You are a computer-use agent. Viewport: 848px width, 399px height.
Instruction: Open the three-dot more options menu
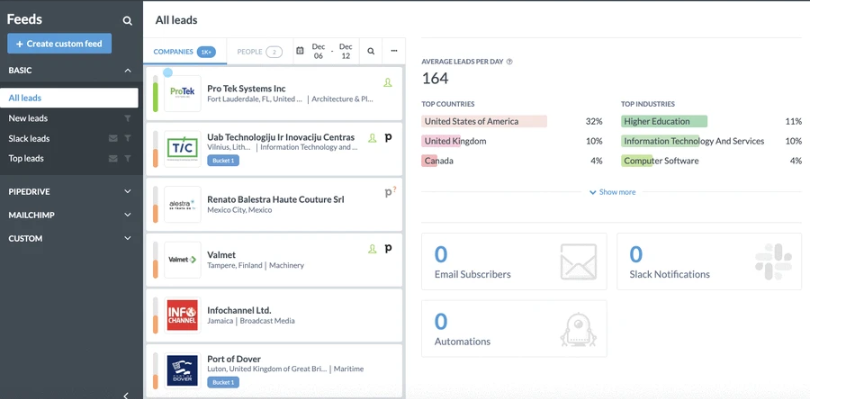click(394, 51)
